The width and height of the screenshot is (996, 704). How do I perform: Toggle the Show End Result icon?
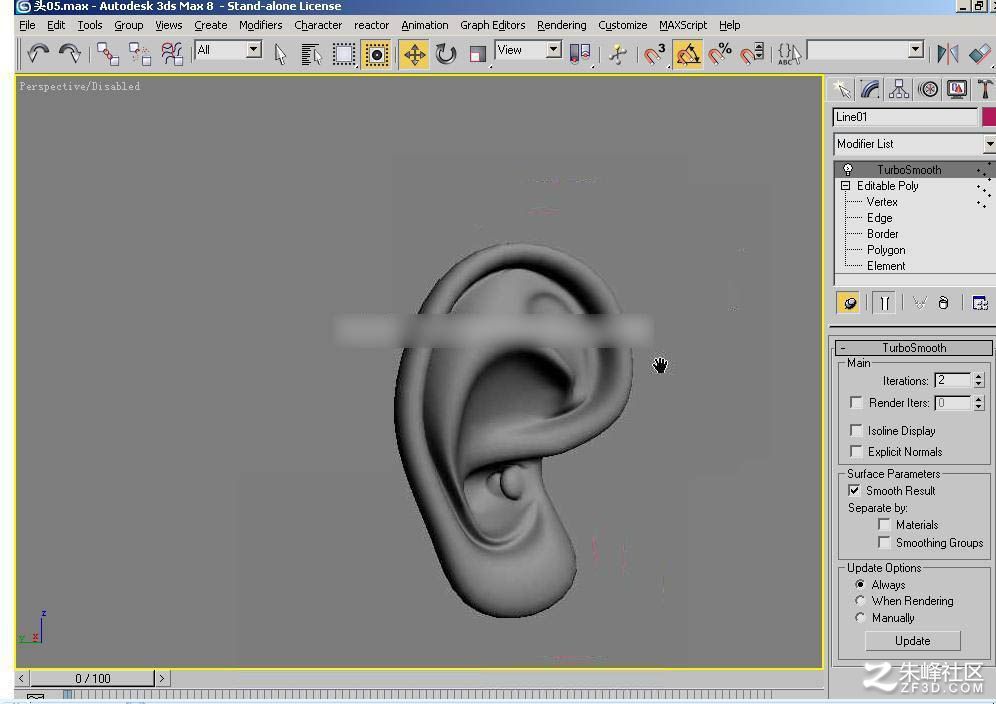[x=884, y=303]
